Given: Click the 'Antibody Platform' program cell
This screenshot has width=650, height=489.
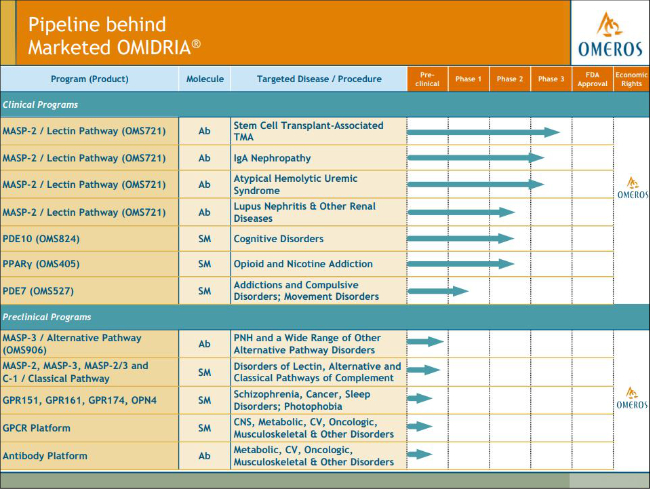Looking at the screenshot, I should (x=90, y=456).
